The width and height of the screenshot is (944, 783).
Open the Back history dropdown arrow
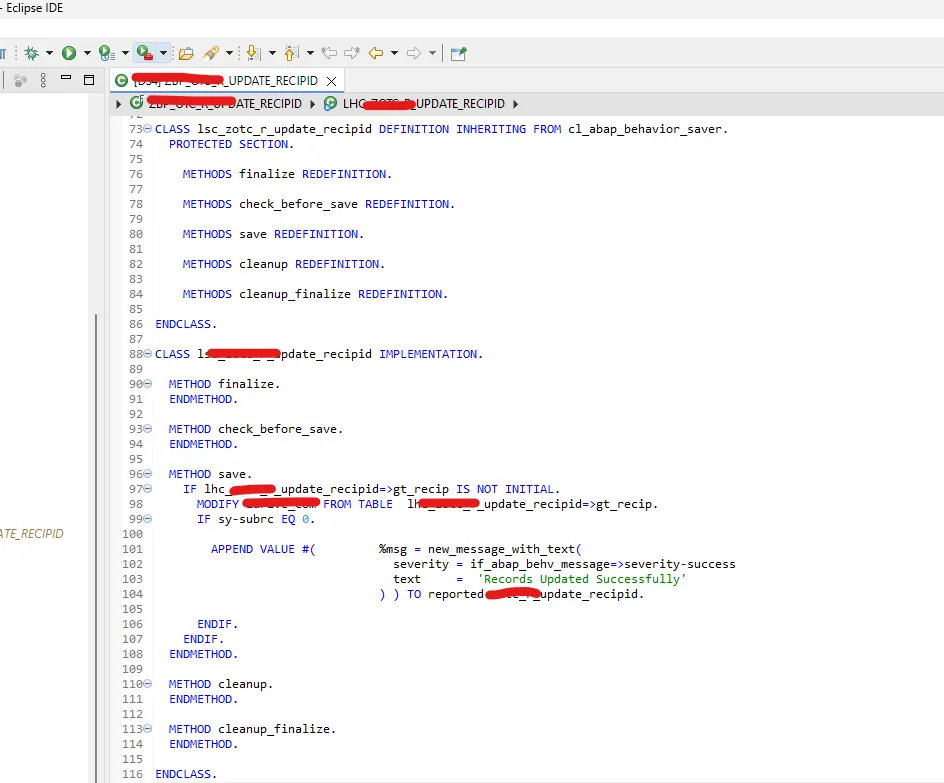(x=394, y=53)
